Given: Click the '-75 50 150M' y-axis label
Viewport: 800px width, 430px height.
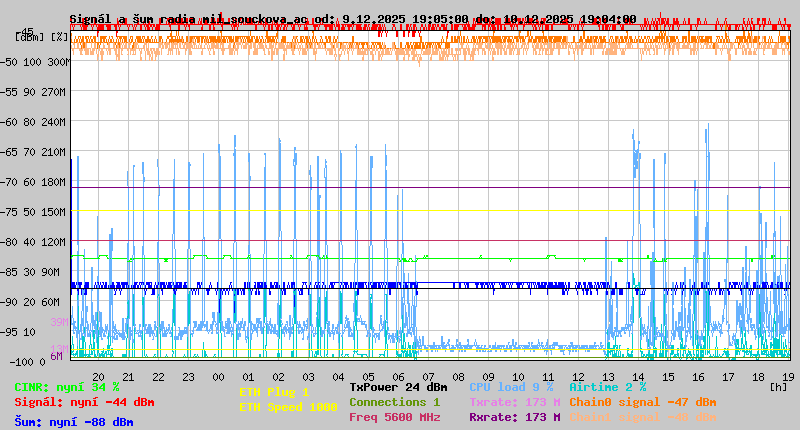Looking at the screenshot, I should click(x=33, y=212).
